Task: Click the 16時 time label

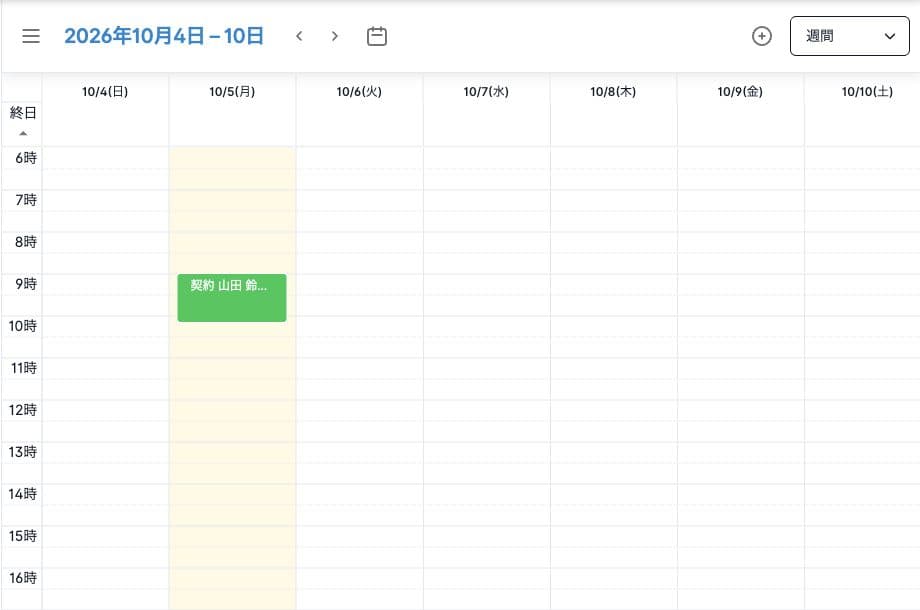Action: [23, 578]
